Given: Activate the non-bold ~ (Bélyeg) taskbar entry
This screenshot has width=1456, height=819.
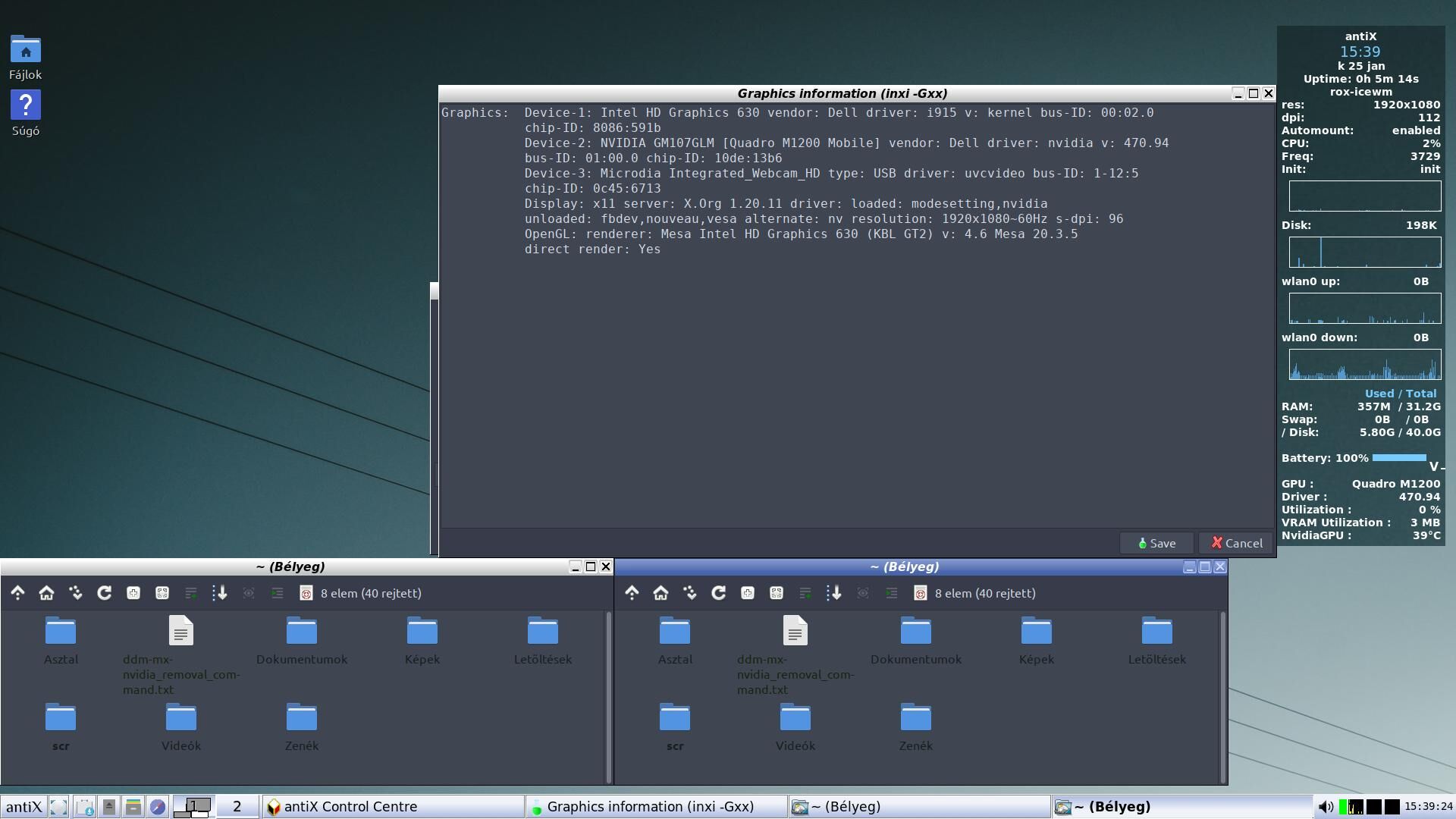Looking at the screenshot, I should point(919,807).
